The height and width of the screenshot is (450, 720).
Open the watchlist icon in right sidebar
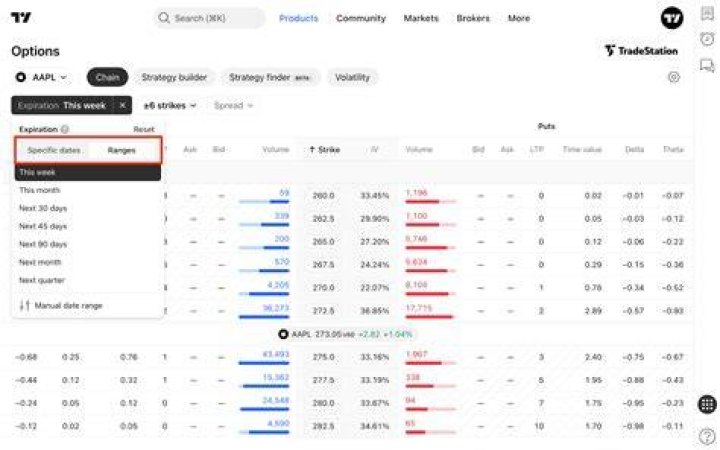707,13
